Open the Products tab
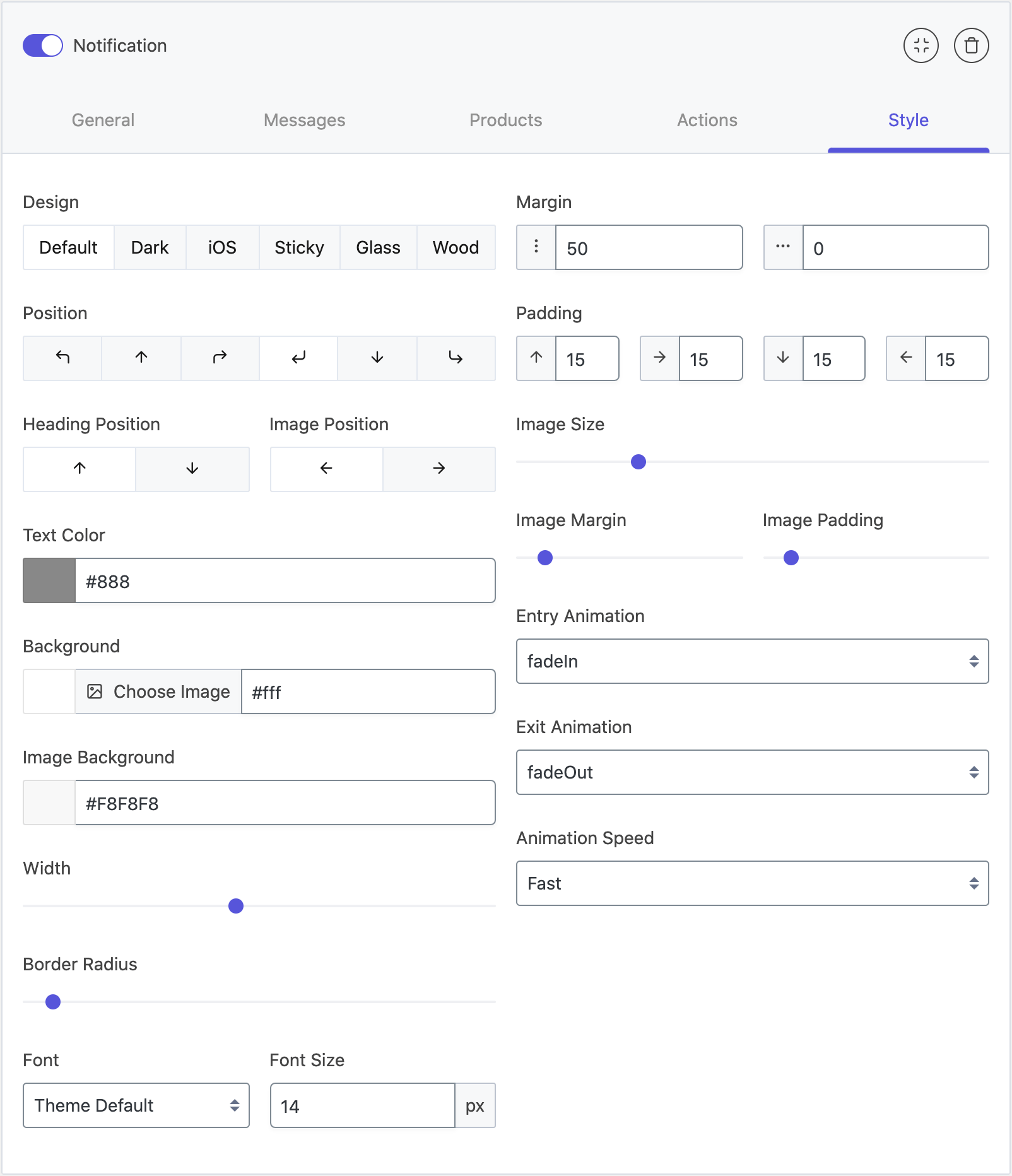Screen dimensions: 1012x1176 (x=505, y=120)
